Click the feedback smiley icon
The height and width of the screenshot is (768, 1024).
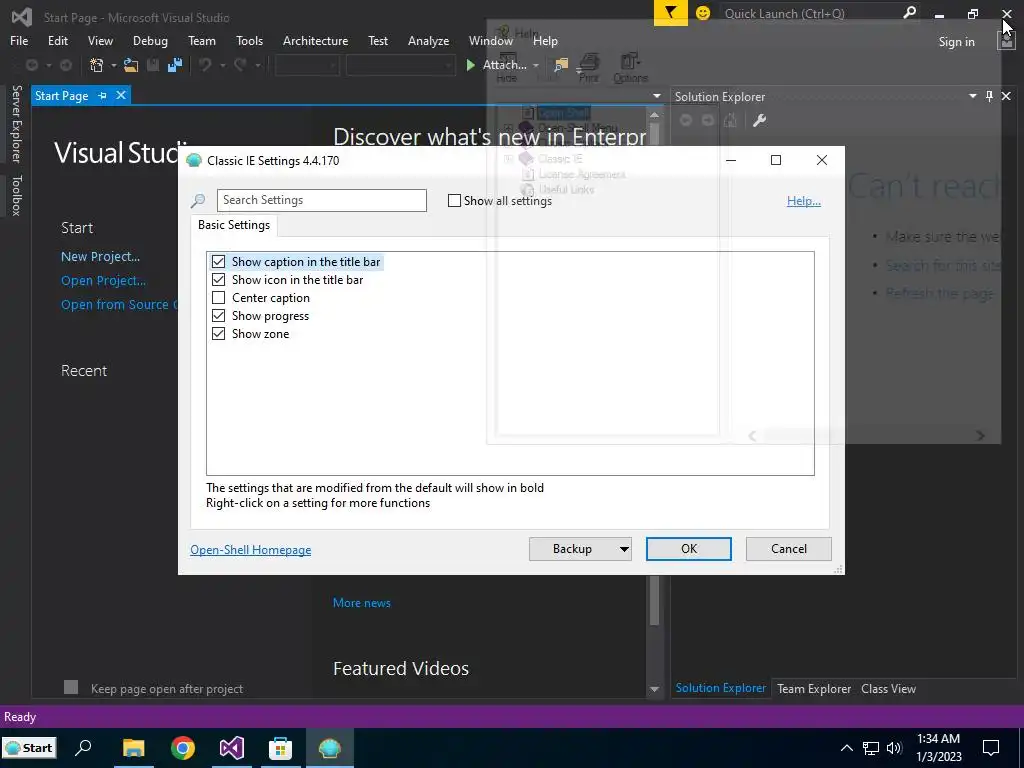tap(703, 13)
